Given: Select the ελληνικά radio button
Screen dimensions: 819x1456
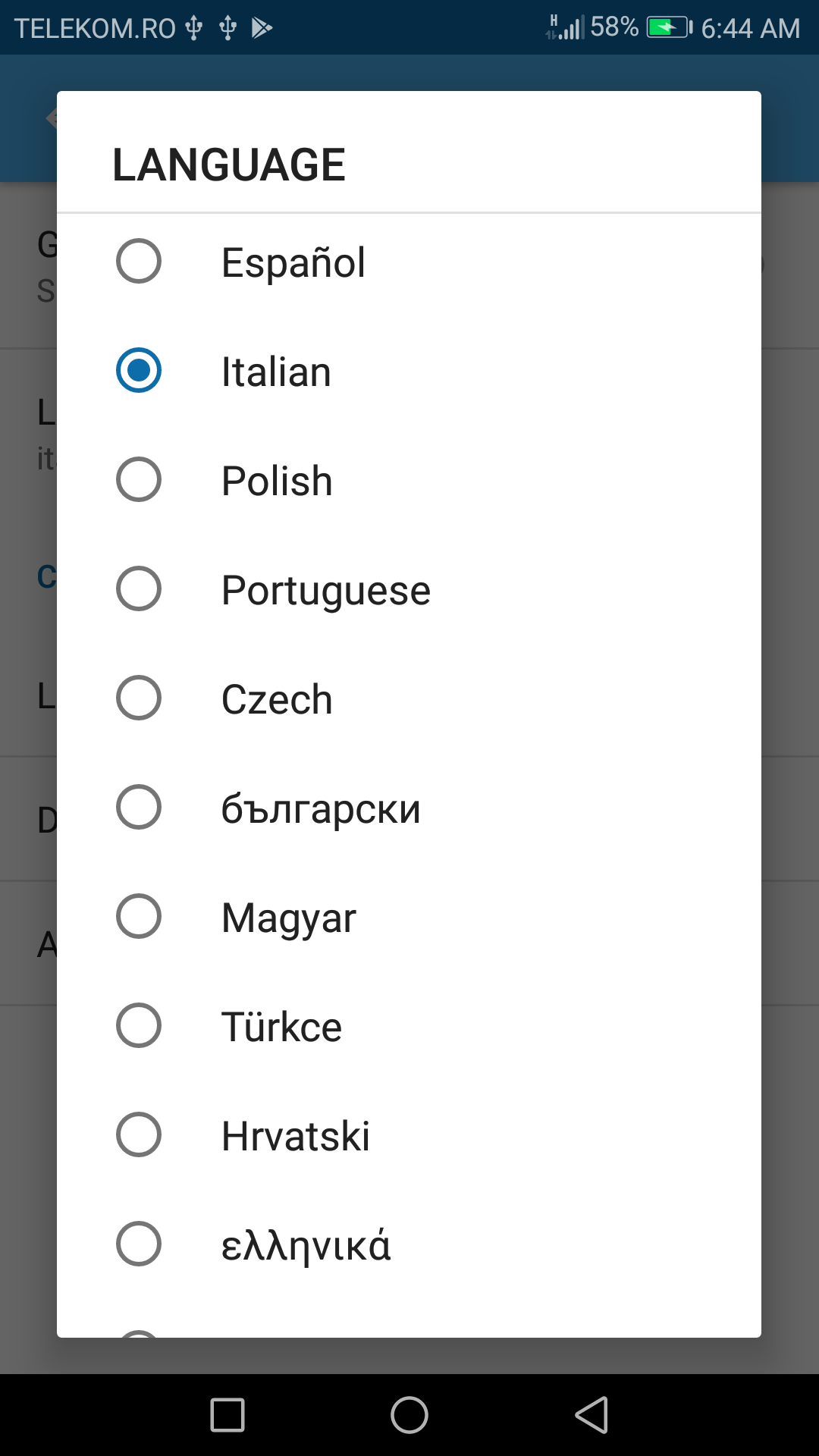Looking at the screenshot, I should click(139, 1244).
